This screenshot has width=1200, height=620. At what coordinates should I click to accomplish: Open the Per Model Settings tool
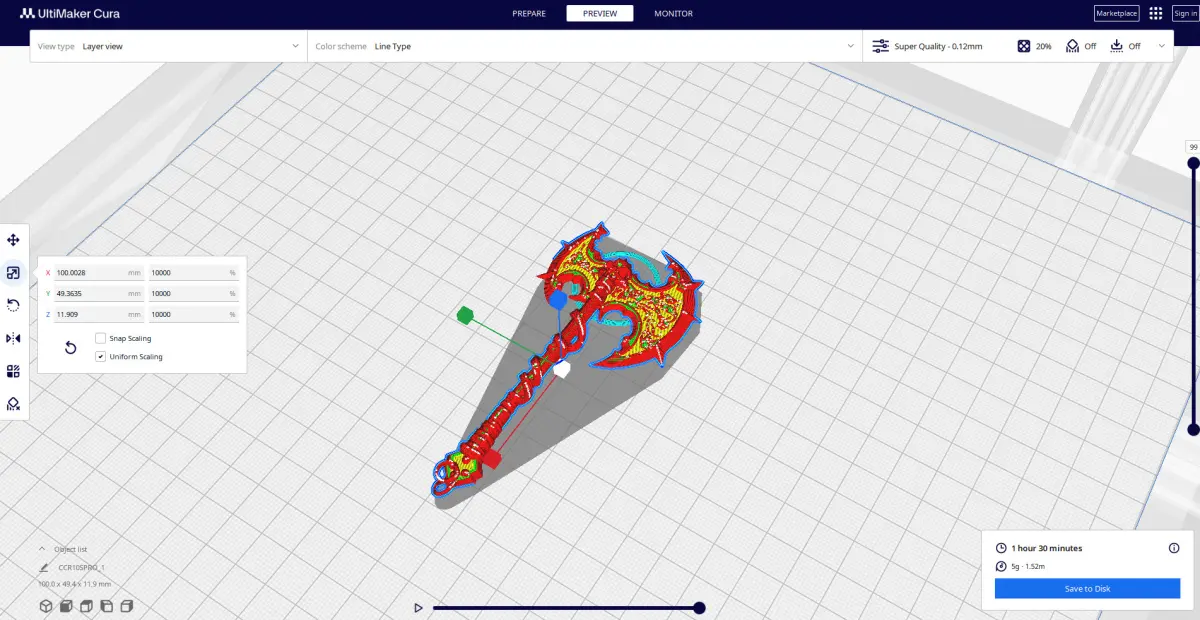(13, 371)
